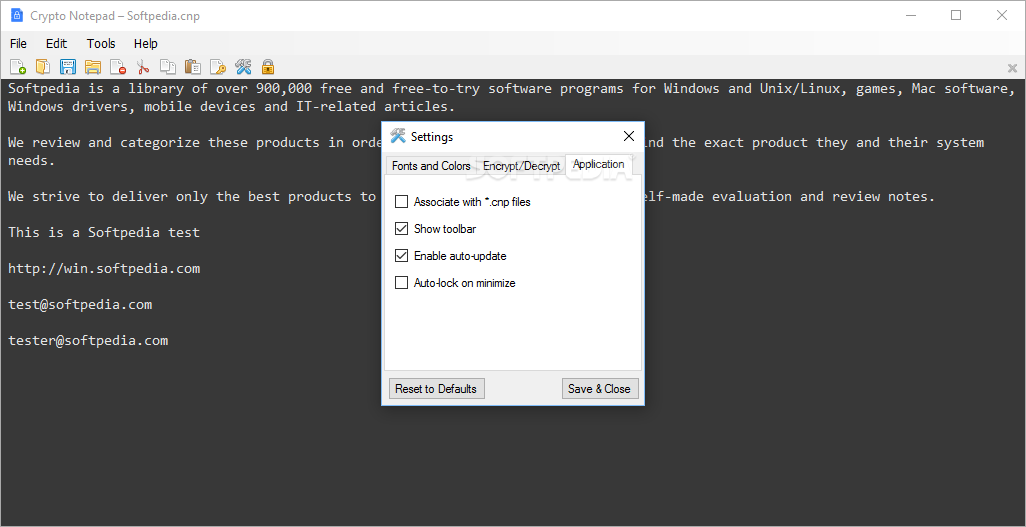
Task: Save with the blue floppy disk icon
Action: (x=68, y=67)
